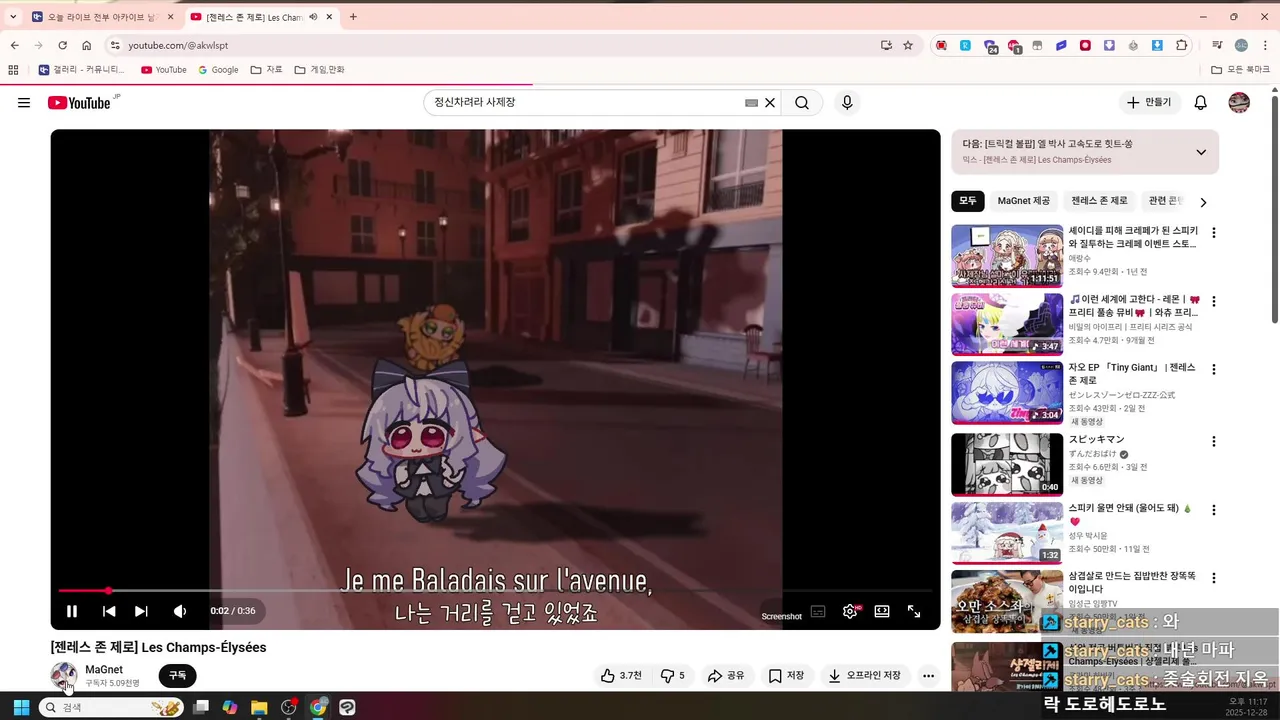Toggle subtitles with the captions icon

pyautogui.click(x=818, y=611)
